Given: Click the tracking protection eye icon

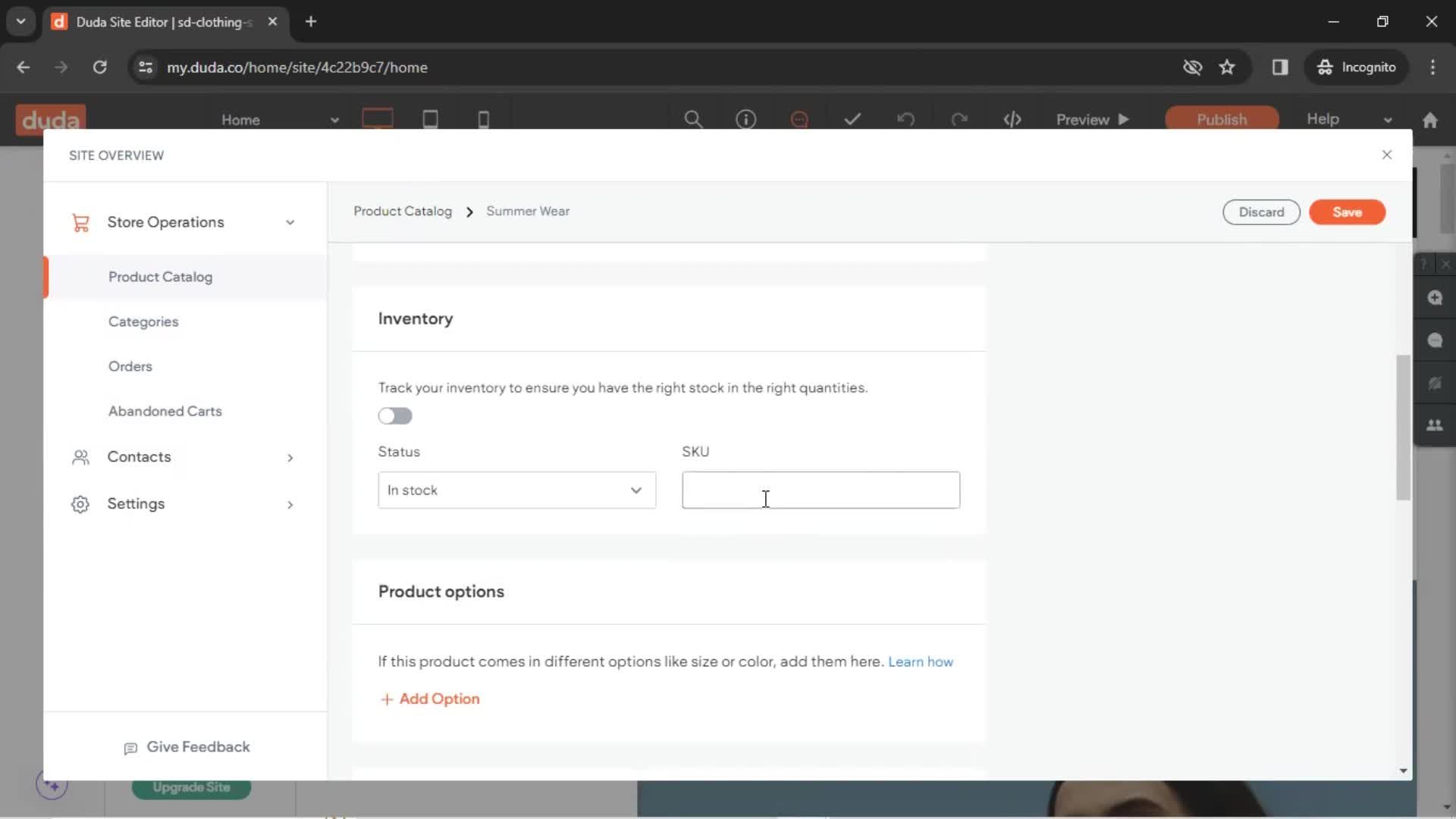Looking at the screenshot, I should [1192, 67].
